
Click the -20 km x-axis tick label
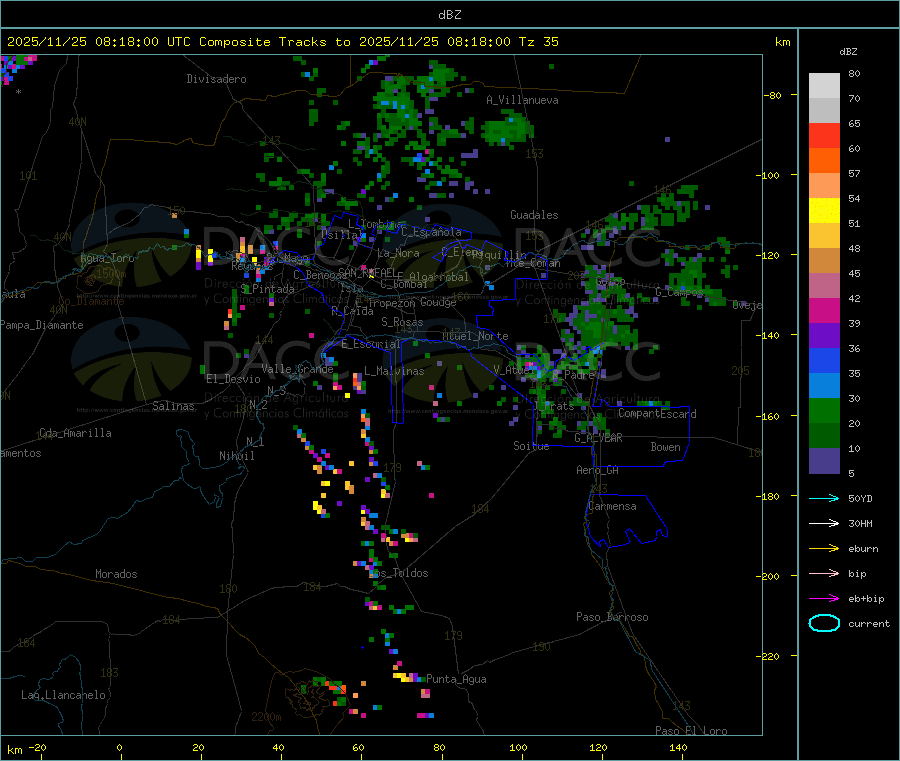[37, 747]
